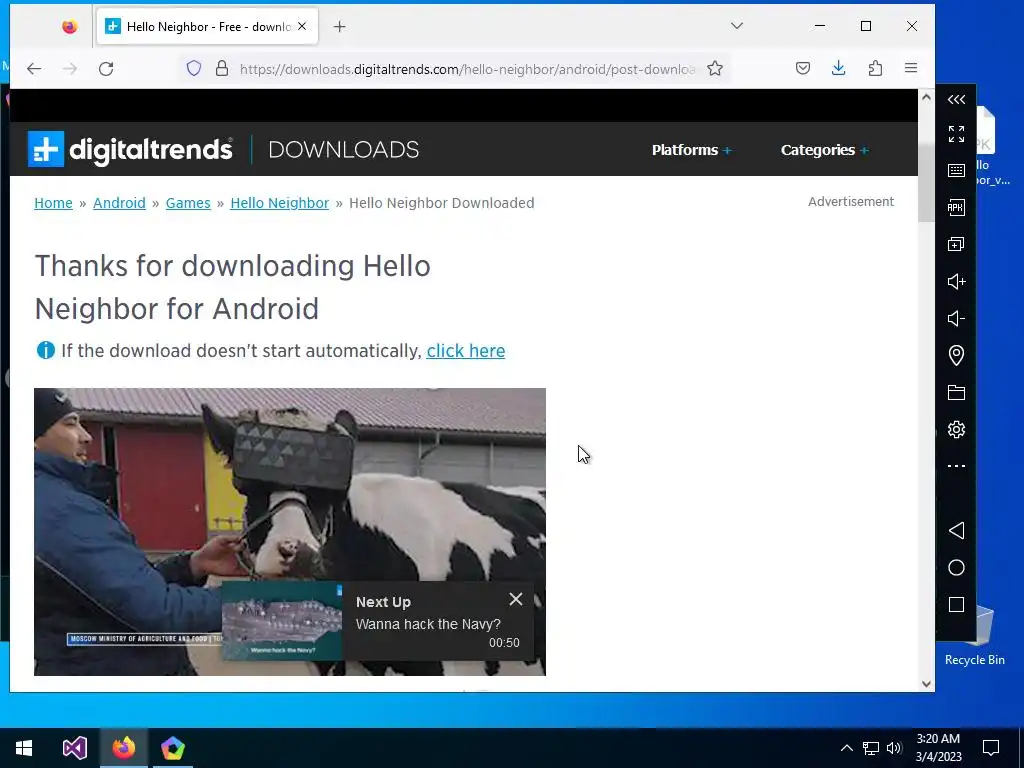This screenshot has width=1024, height=768.
Task: Click the Firefox View icon
Action: point(69,27)
